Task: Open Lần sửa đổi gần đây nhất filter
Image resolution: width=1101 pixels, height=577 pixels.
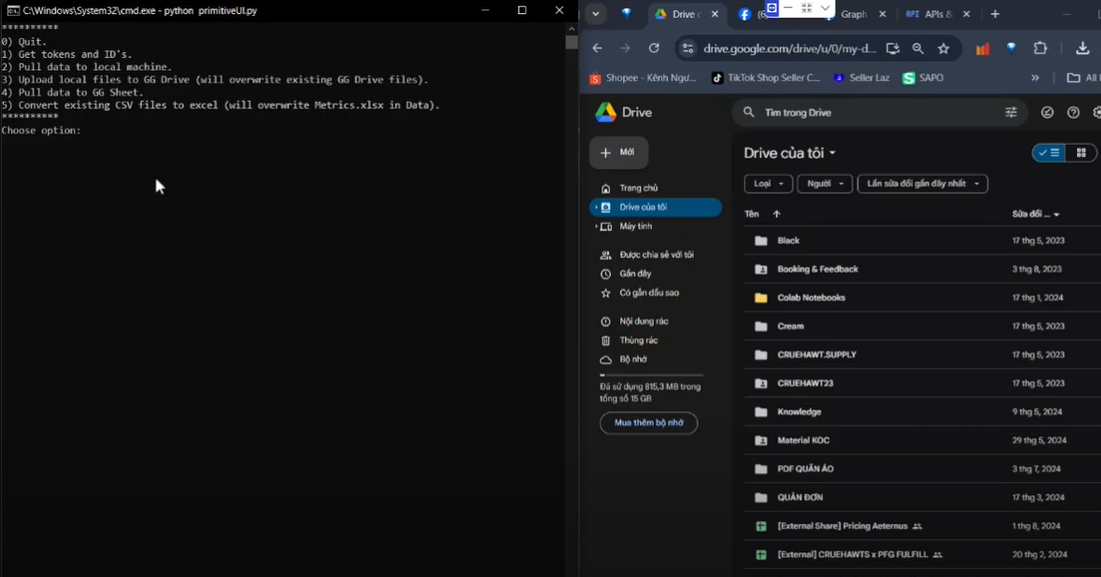Action: tap(923, 184)
